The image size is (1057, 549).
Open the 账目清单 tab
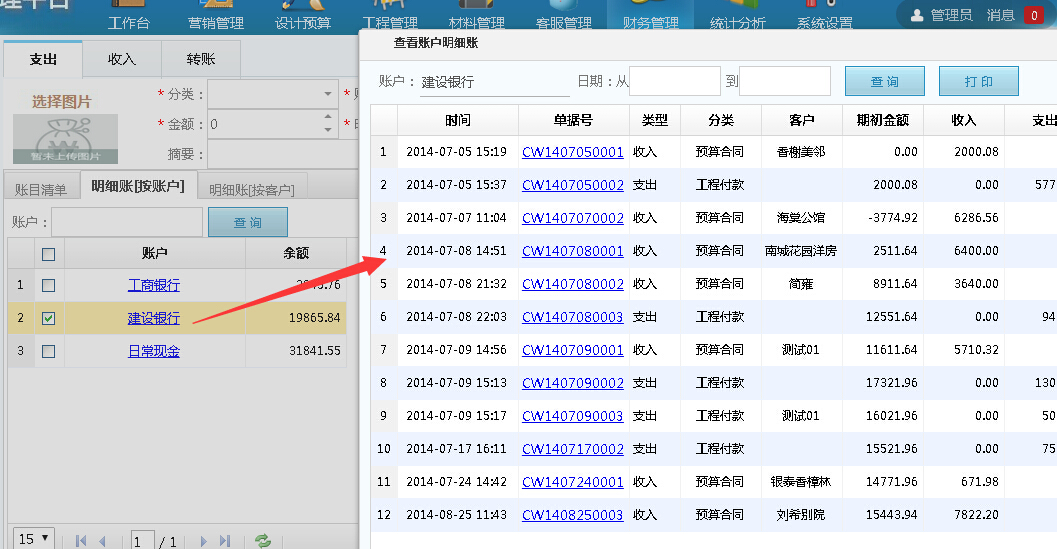tap(41, 189)
